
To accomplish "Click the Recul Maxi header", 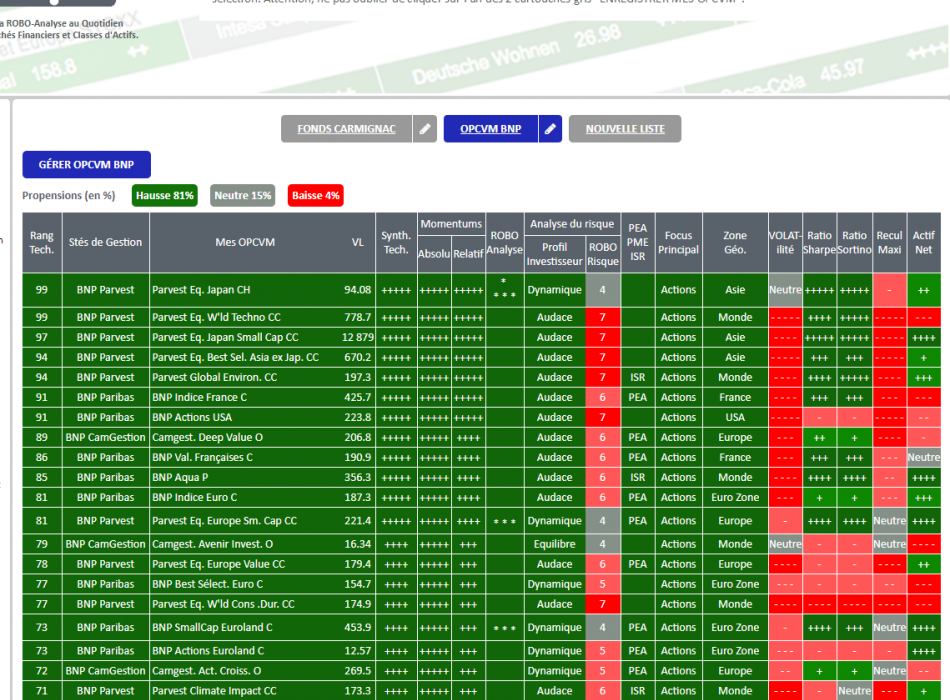I will tap(889, 242).
